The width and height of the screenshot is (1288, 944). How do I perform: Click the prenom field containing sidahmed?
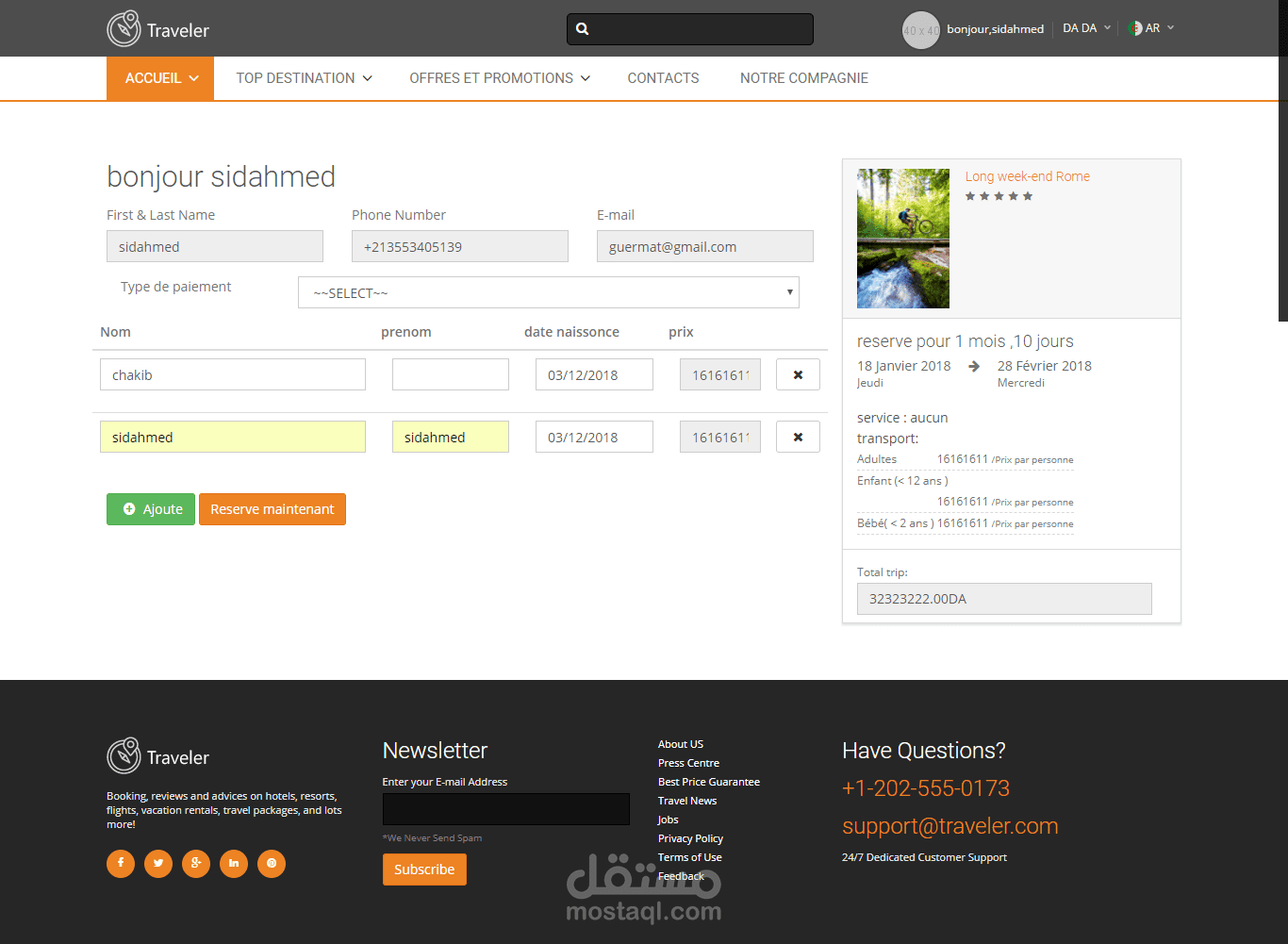click(451, 437)
